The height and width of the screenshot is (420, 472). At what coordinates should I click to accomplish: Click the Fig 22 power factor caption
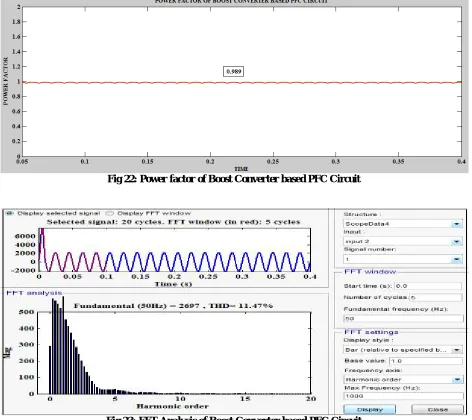tap(234, 179)
